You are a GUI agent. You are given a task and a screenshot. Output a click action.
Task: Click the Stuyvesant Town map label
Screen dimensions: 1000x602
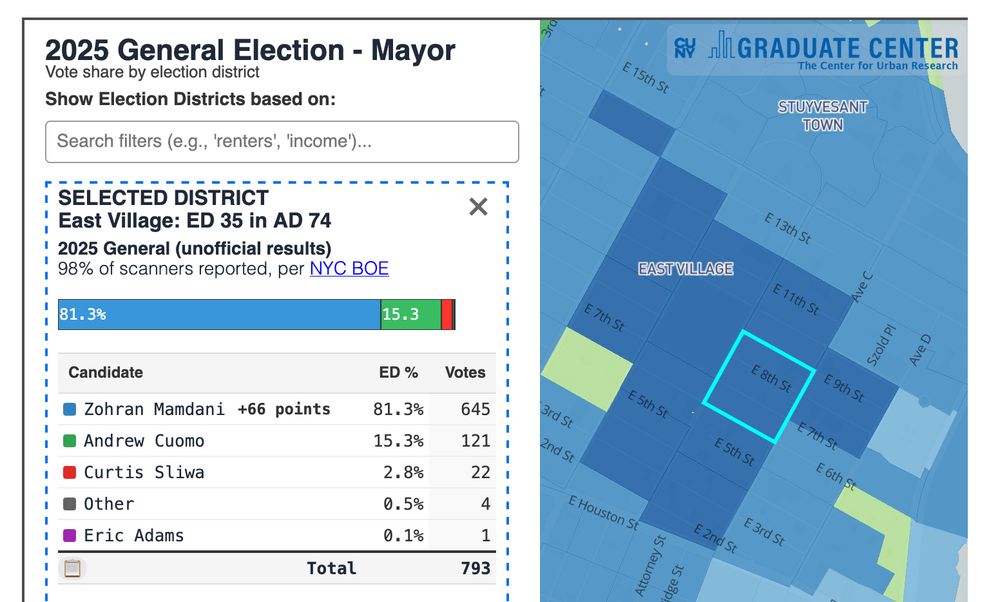click(823, 115)
